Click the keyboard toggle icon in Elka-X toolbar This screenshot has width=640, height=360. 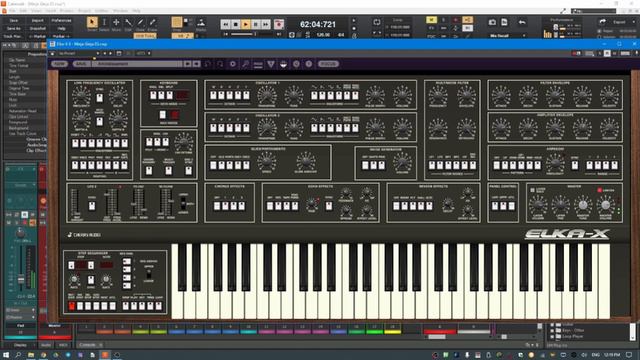(258, 64)
